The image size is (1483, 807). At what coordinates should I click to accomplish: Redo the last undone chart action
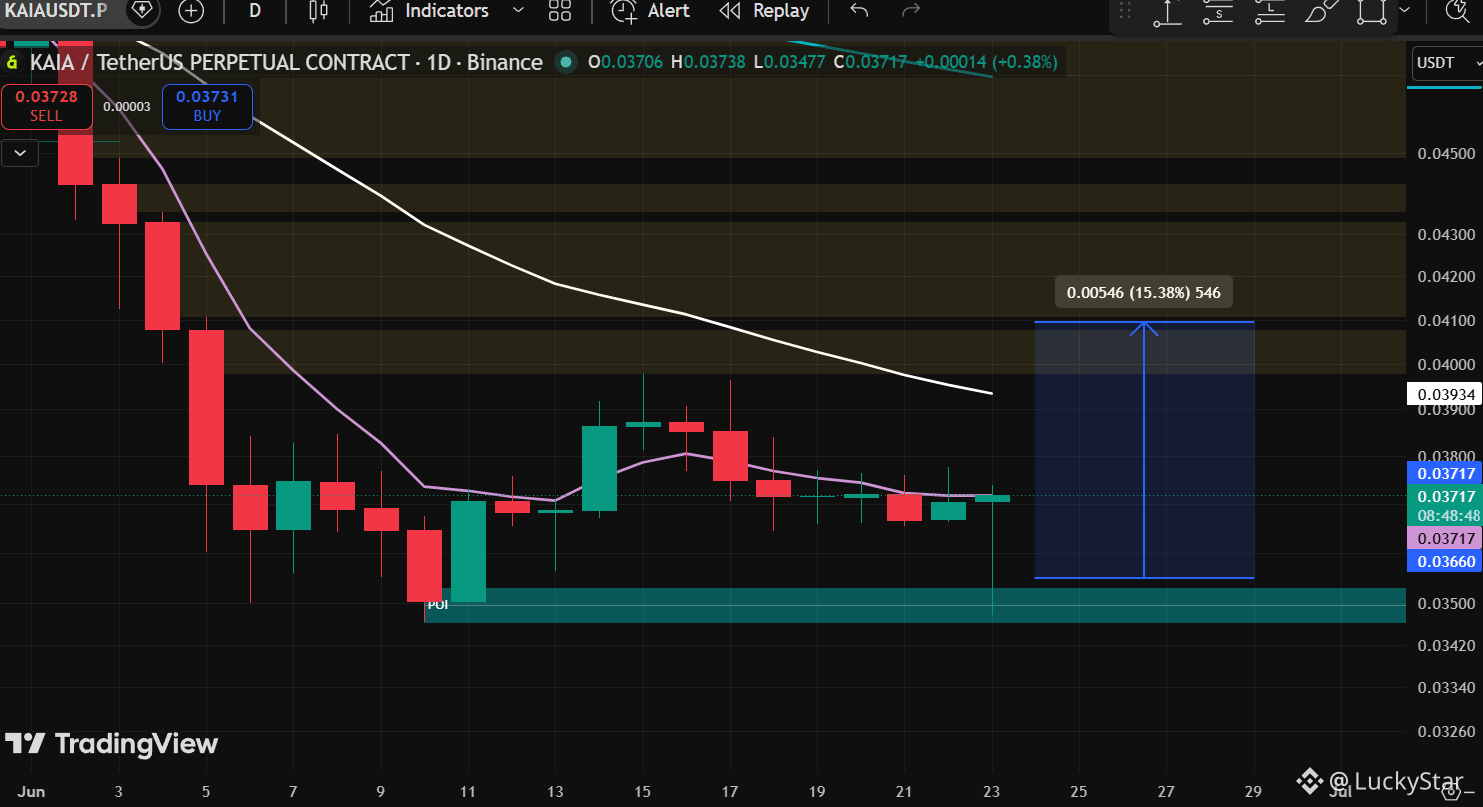coord(910,11)
